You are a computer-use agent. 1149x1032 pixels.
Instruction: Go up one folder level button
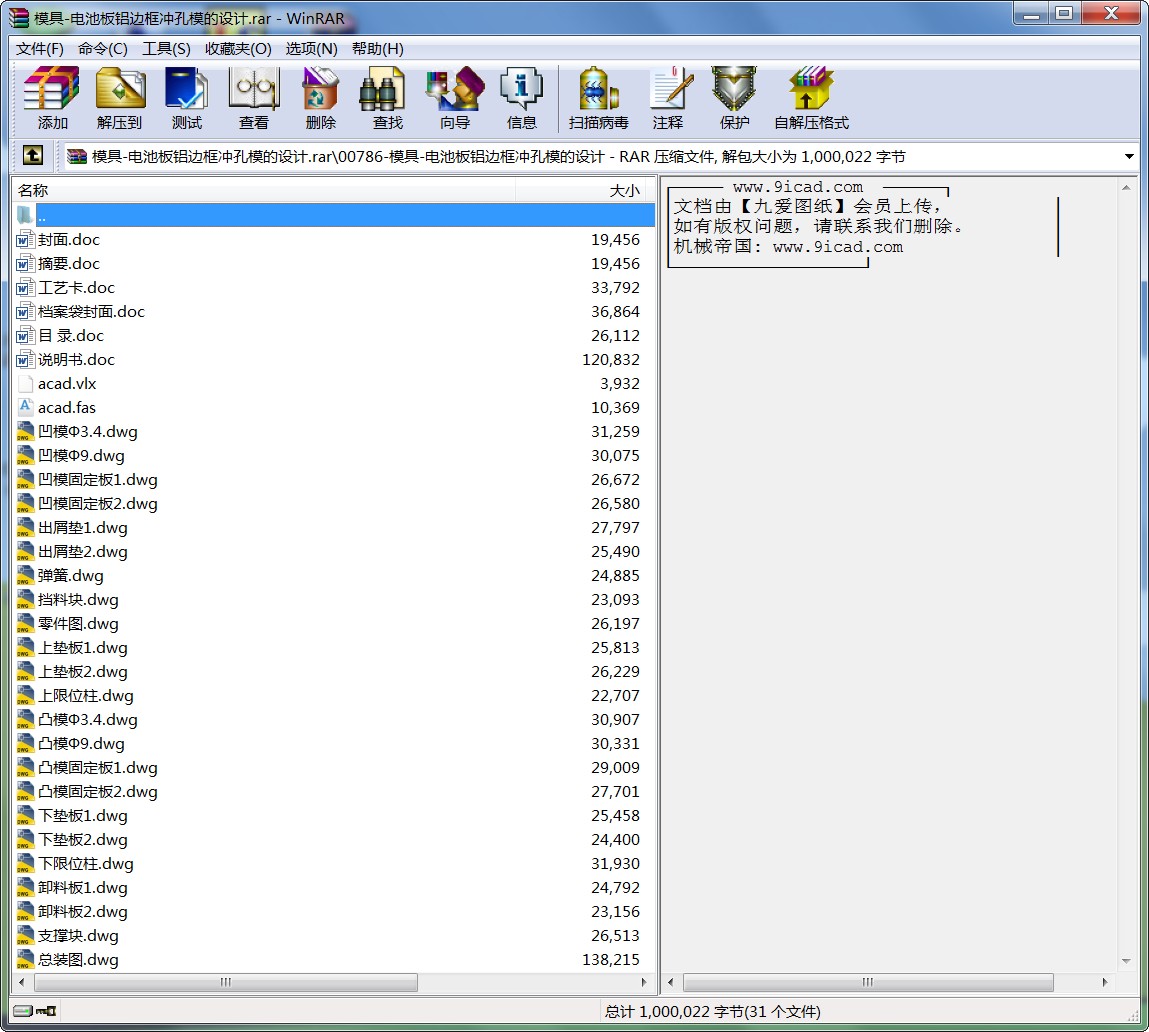click(33, 156)
